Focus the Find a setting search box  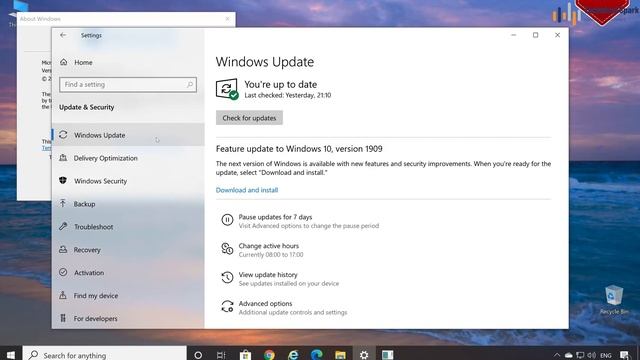[128, 84]
